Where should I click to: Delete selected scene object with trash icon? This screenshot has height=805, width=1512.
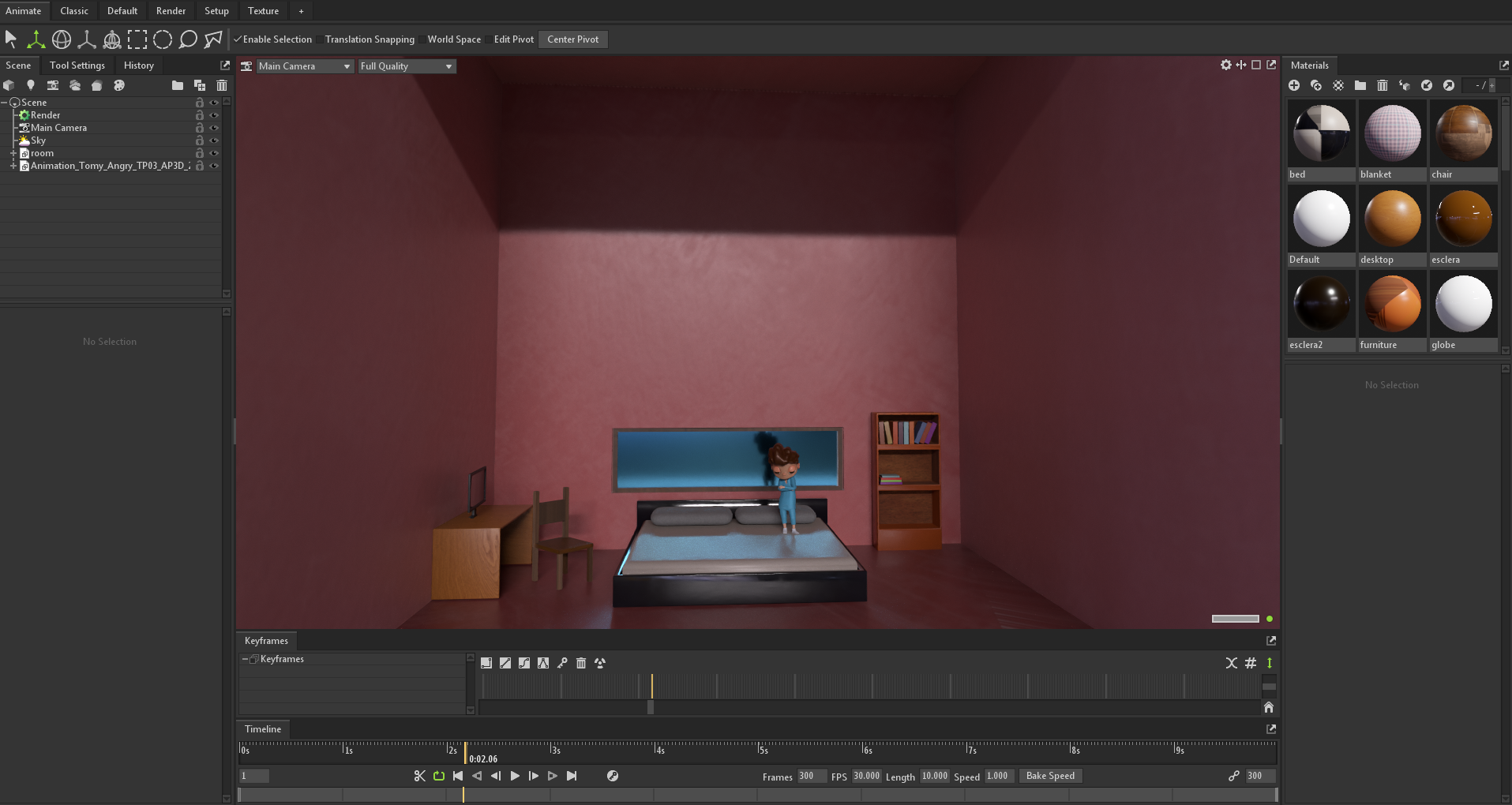tap(222, 85)
